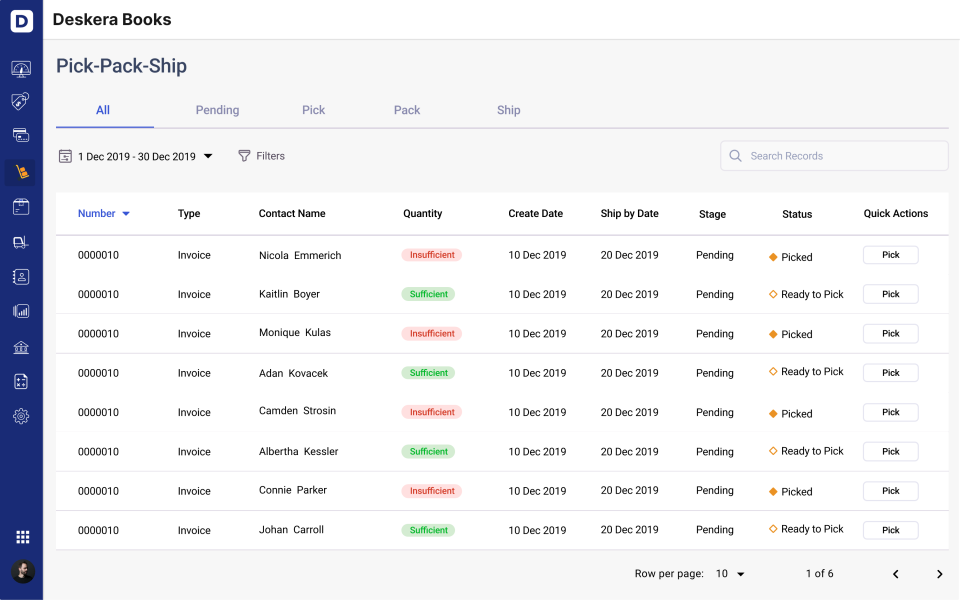Open the Filters option
960x600 pixels.
(x=261, y=156)
